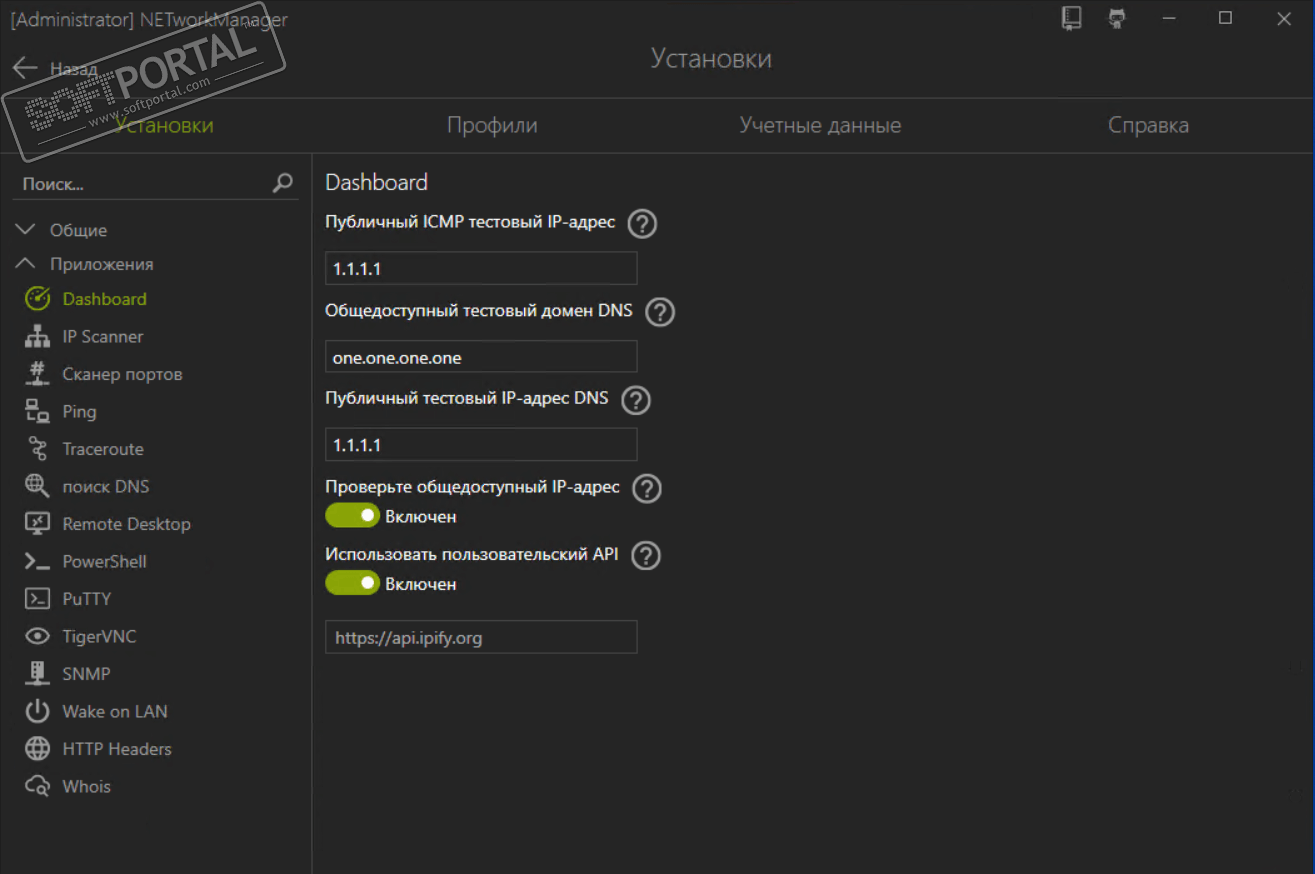Select the SNMP server icon

coord(37,674)
